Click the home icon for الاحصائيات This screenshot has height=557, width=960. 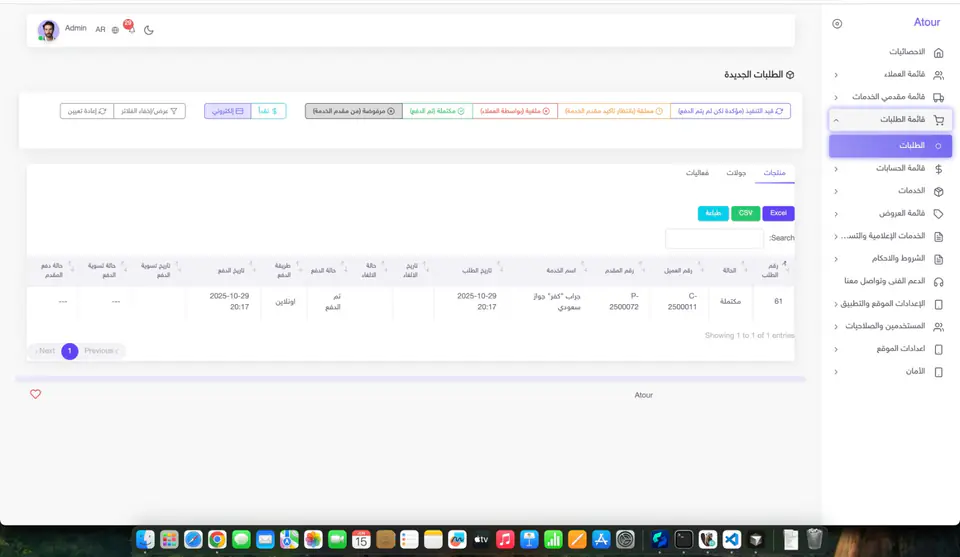coord(938,53)
